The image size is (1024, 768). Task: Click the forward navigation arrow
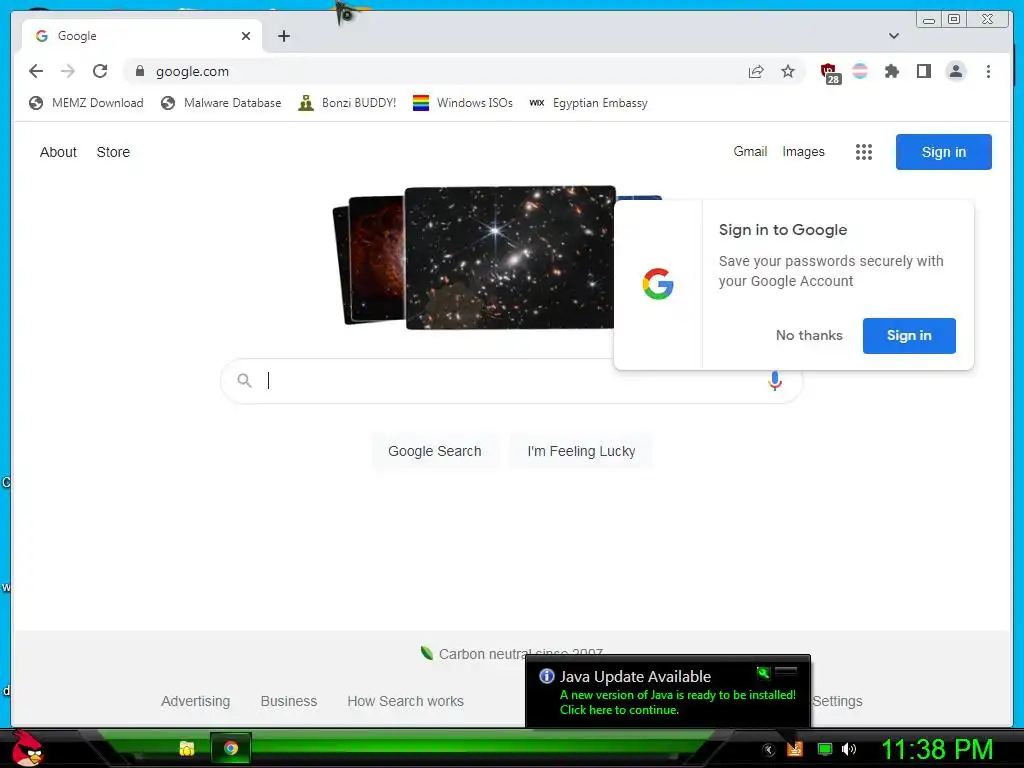(x=68, y=71)
